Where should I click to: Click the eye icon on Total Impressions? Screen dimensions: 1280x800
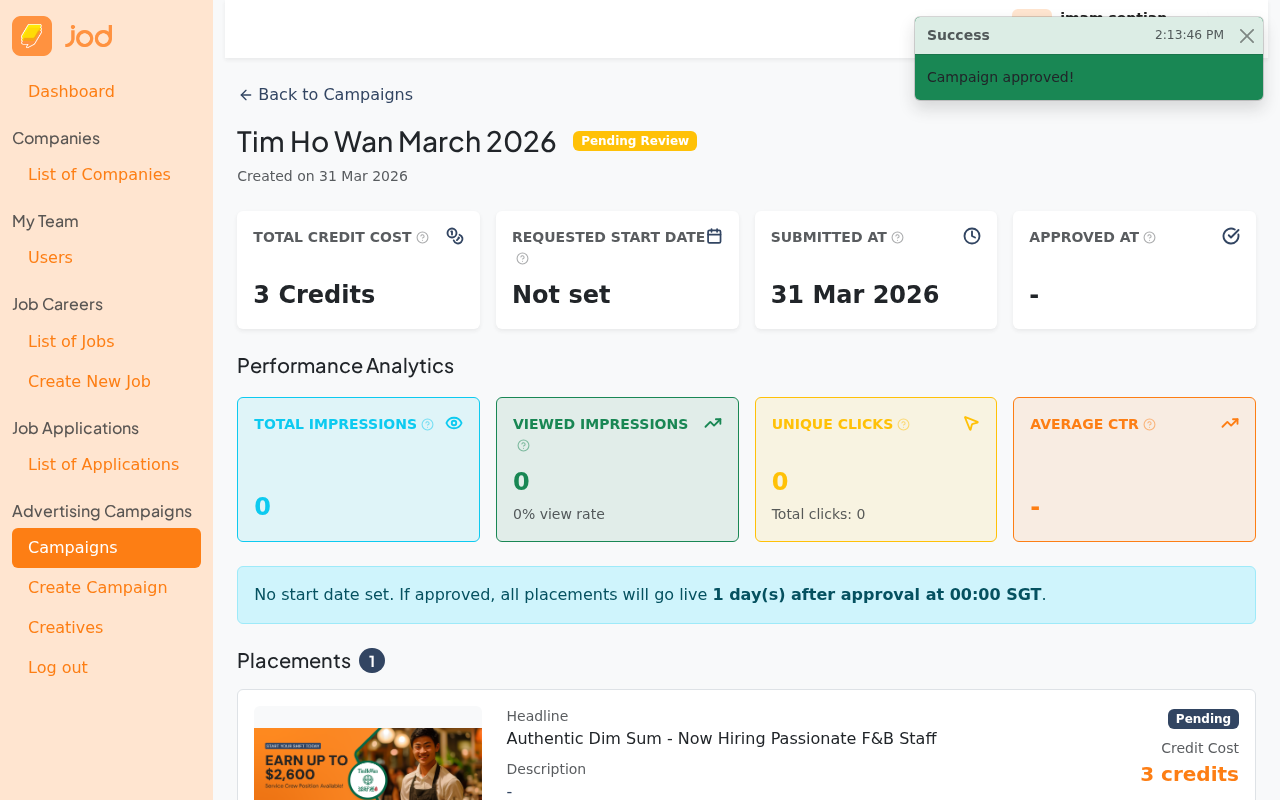454,423
